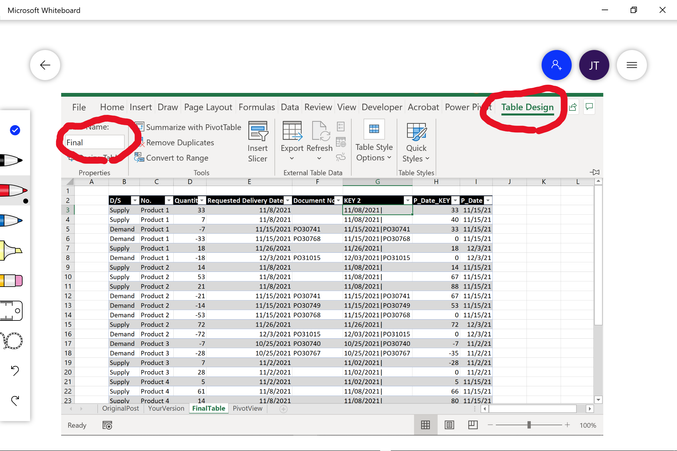Viewport: 677px width, 451px height.
Task: Go back with the Whiteboard back arrow
Action: (45, 65)
